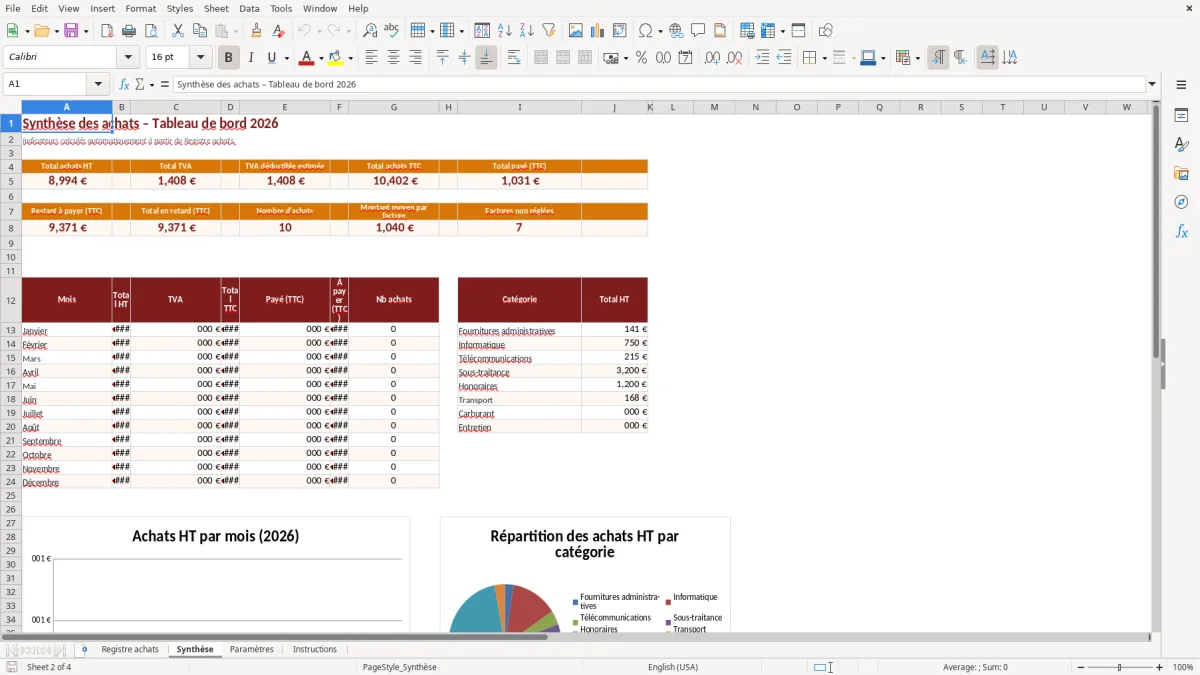The height and width of the screenshot is (675, 1200).
Task: Click the Font Color red A swatch
Action: pos(307,58)
